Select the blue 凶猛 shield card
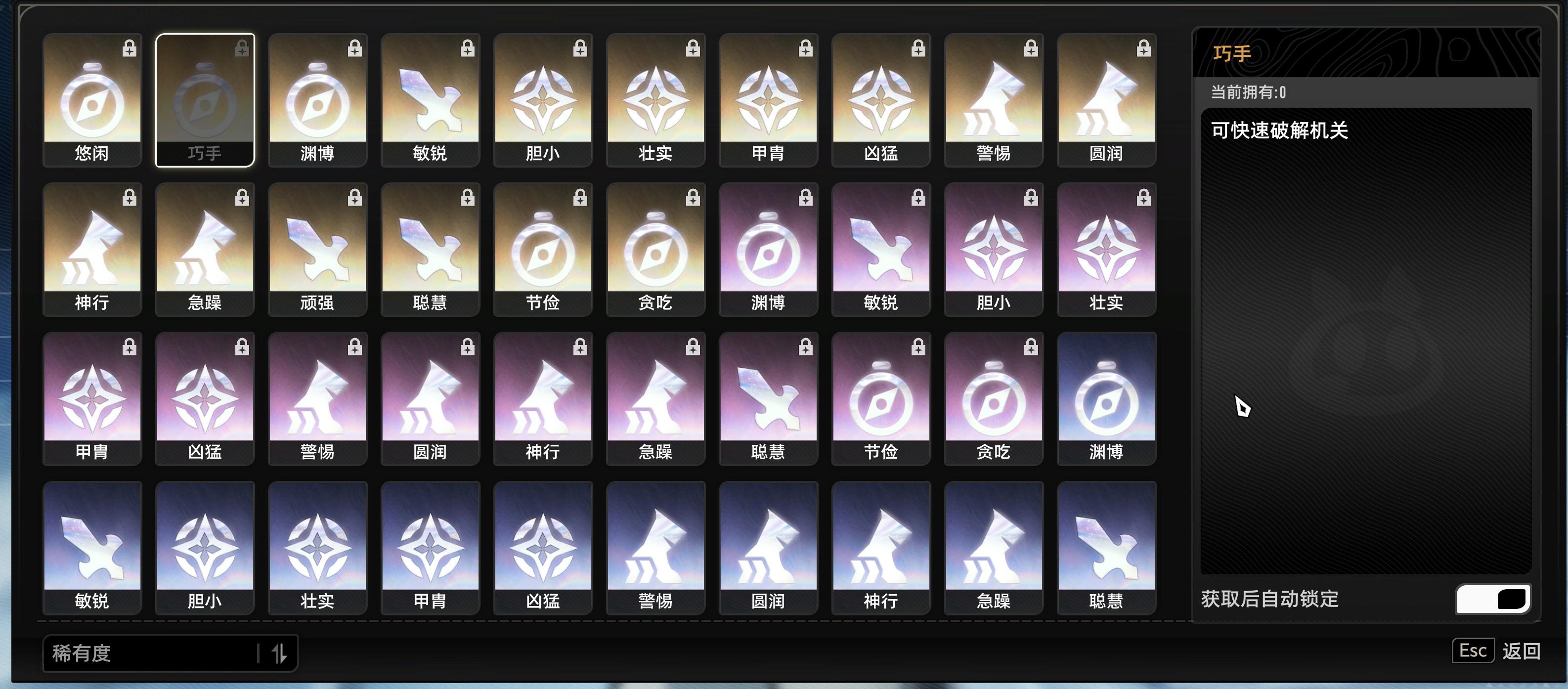 coord(543,547)
